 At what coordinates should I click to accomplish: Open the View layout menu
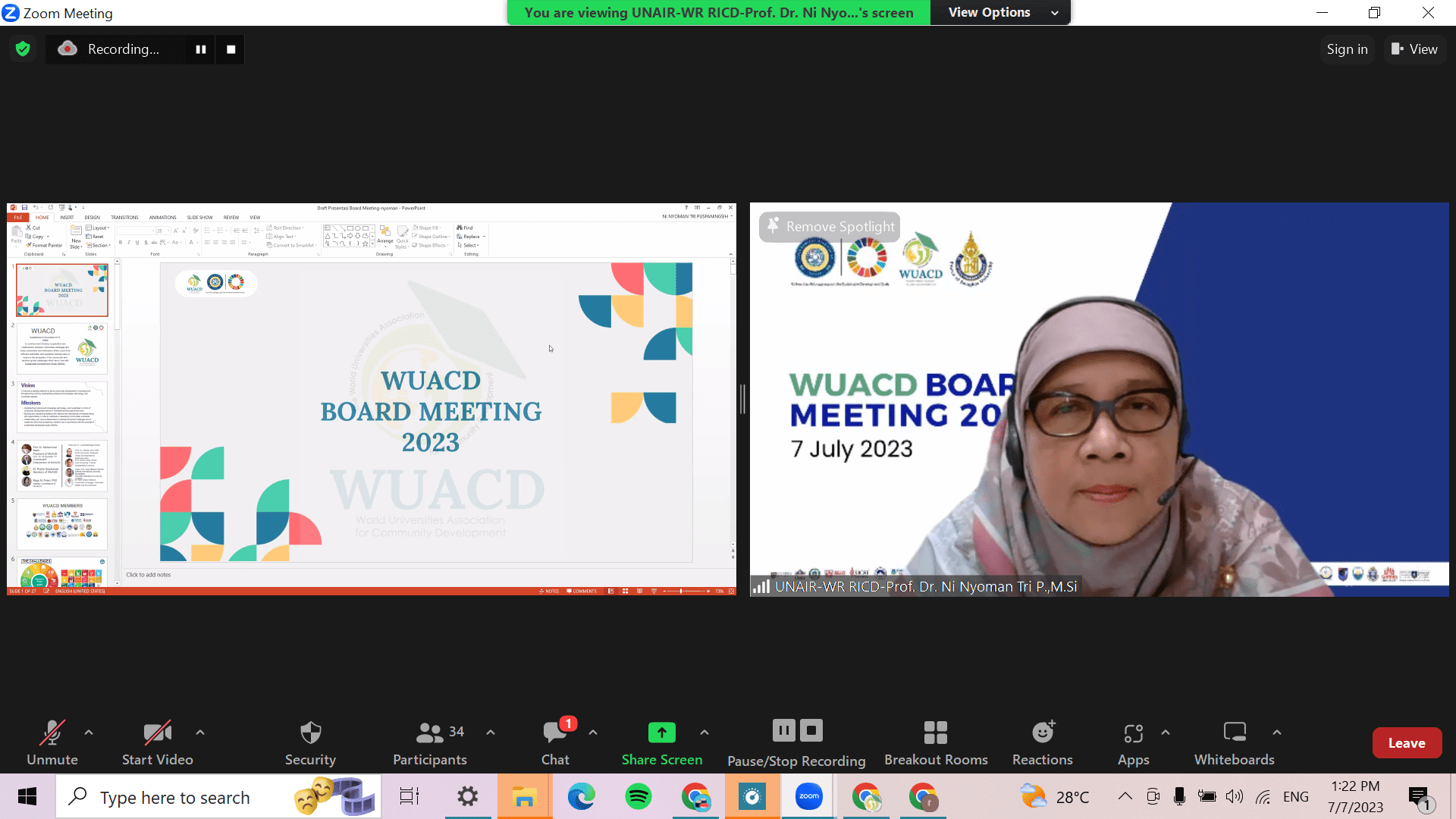[x=1414, y=49]
